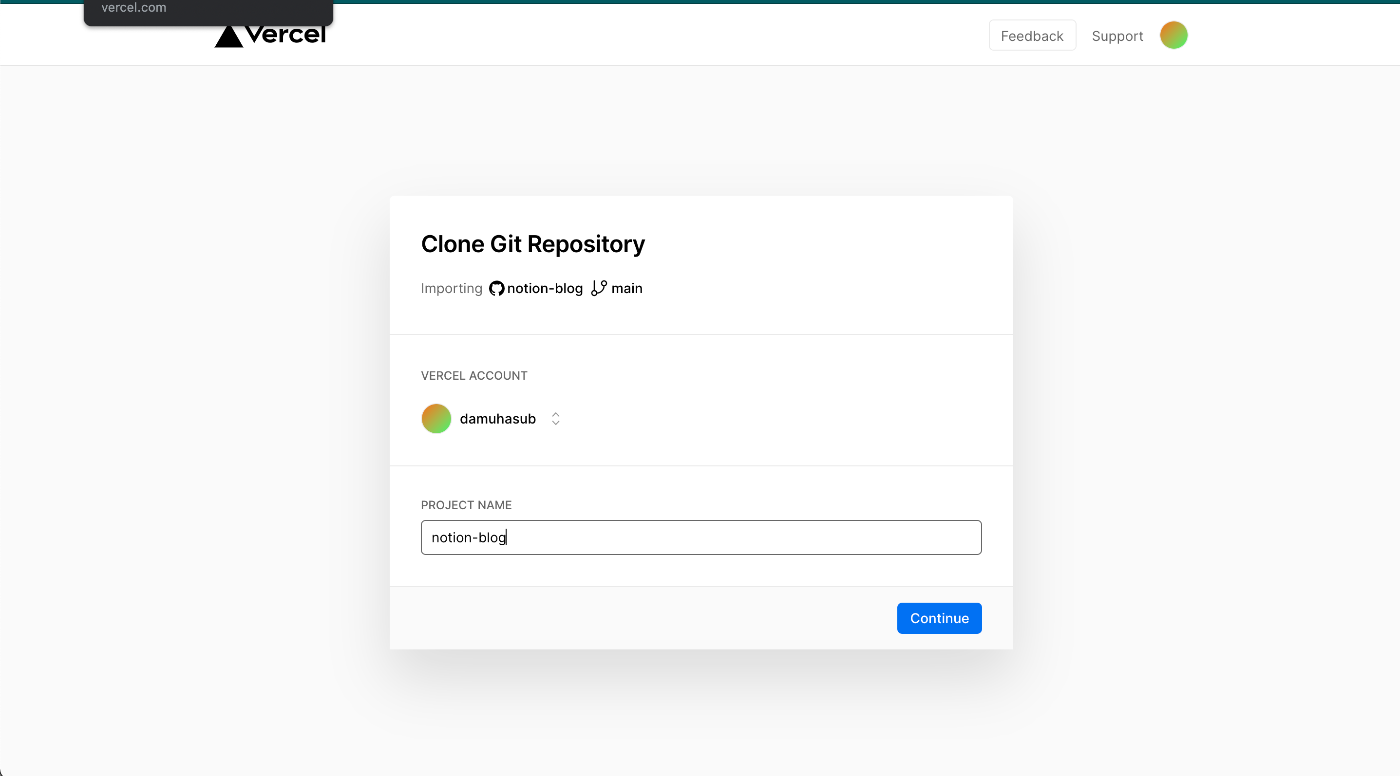Viewport: 1400px width, 776px height.
Task: Click the GitHub icon beside notion-blog
Action: tap(496, 288)
